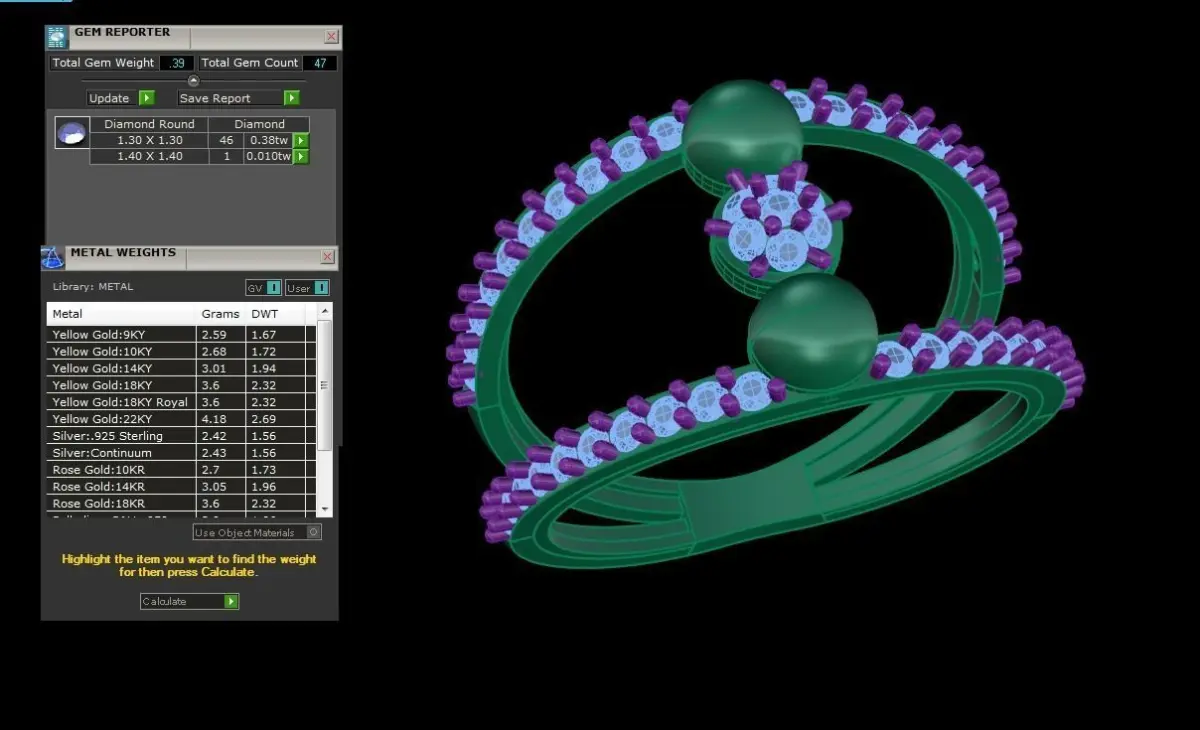Select the Yellow Gold:10KY row
Image resolution: width=1200 pixels, height=730 pixels.
coord(181,352)
